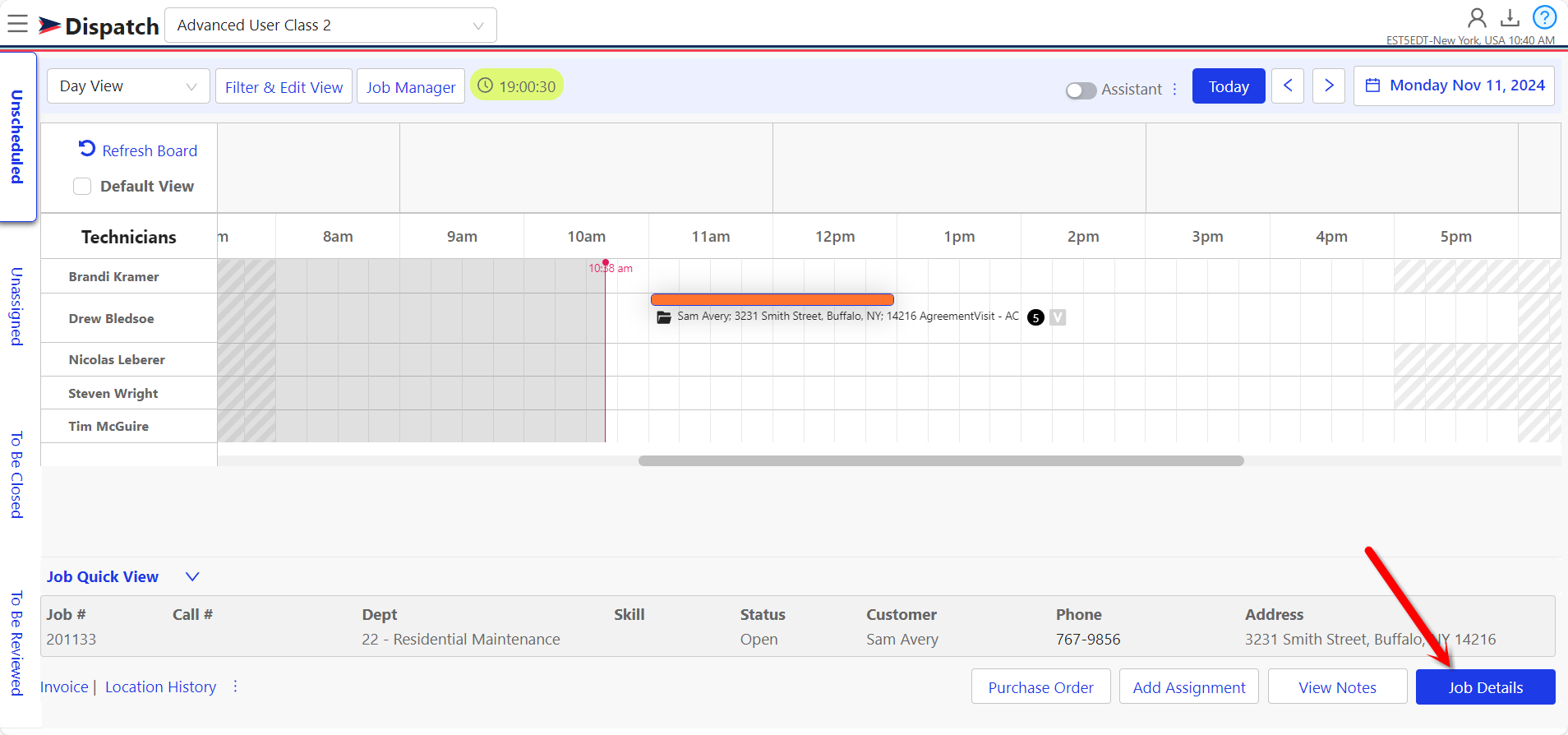Click the Sam Avery job description text
1568x735 pixels.
coord(847,317)
